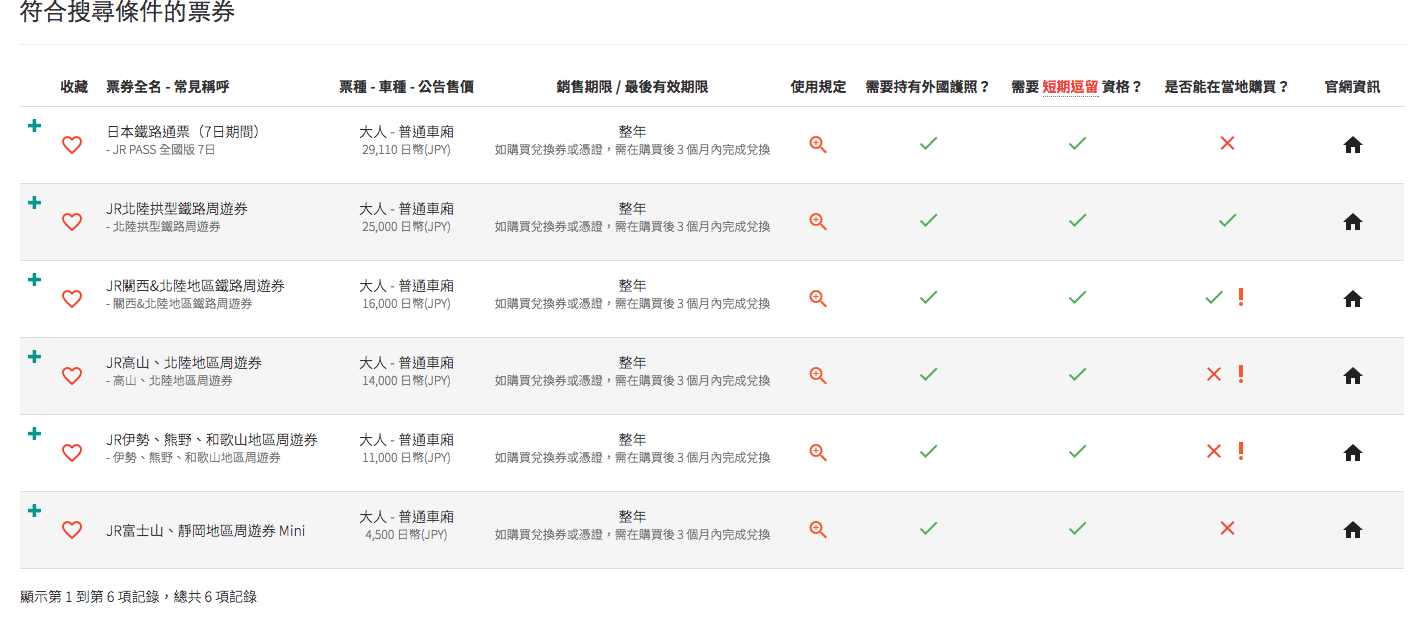This screenshot has height=635, width=1414.
Task: View usage rules magnifier for JR伊勢、熊野、和歌山地區周遊券
Action: 818,453
